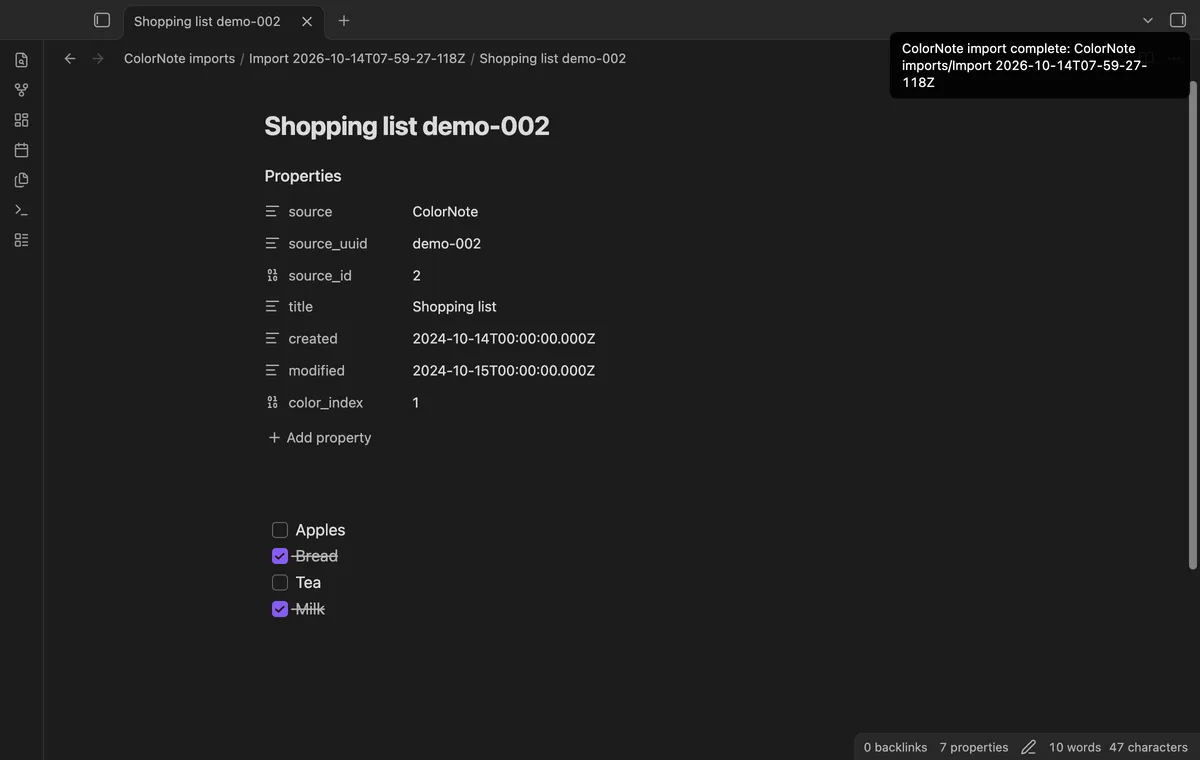Toggle the left sidebar icon
Screen dimensions: 1200x760
click(x=102, y=20)
